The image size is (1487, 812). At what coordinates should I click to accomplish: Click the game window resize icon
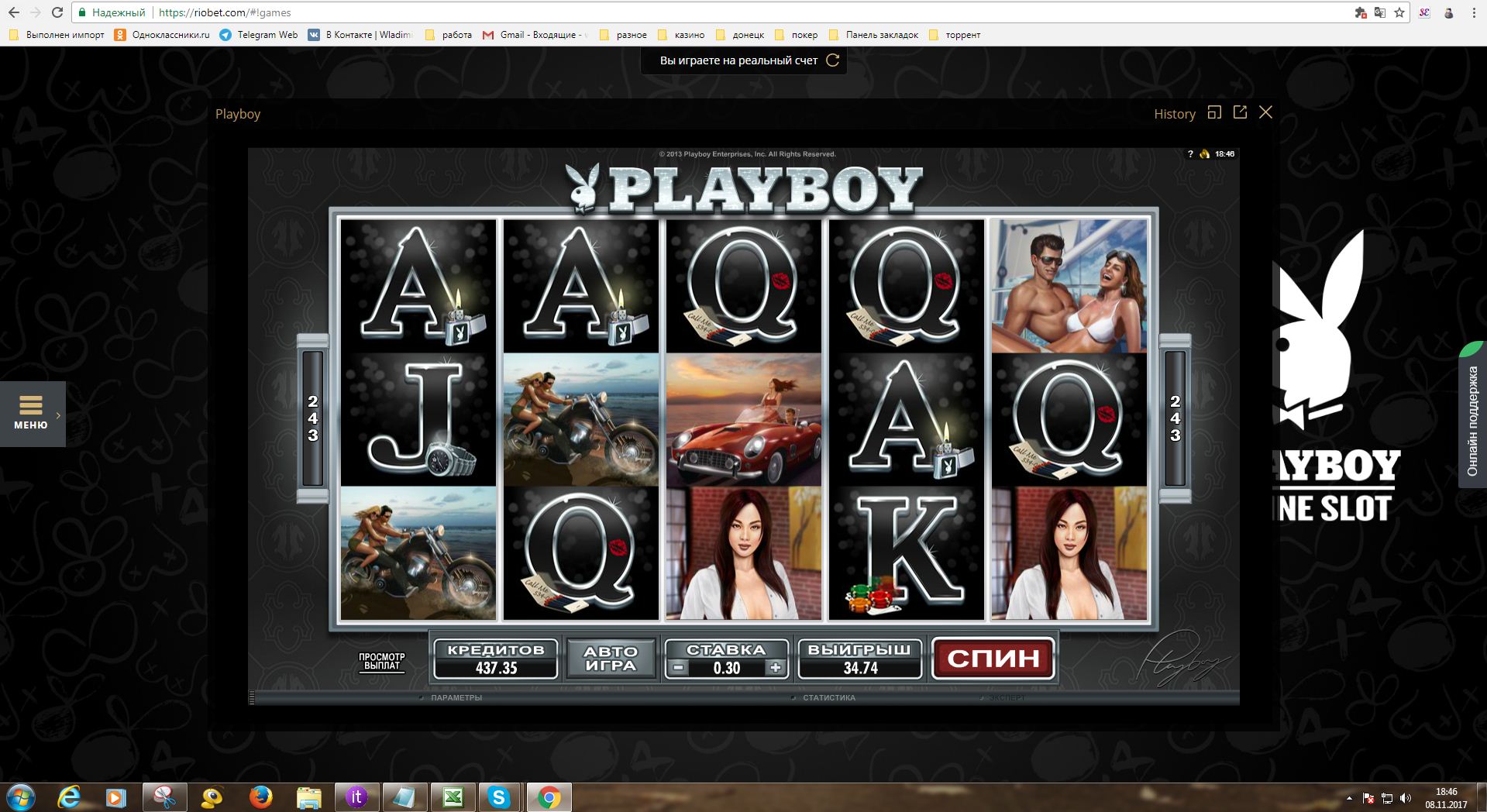(x=1214, y=112)
